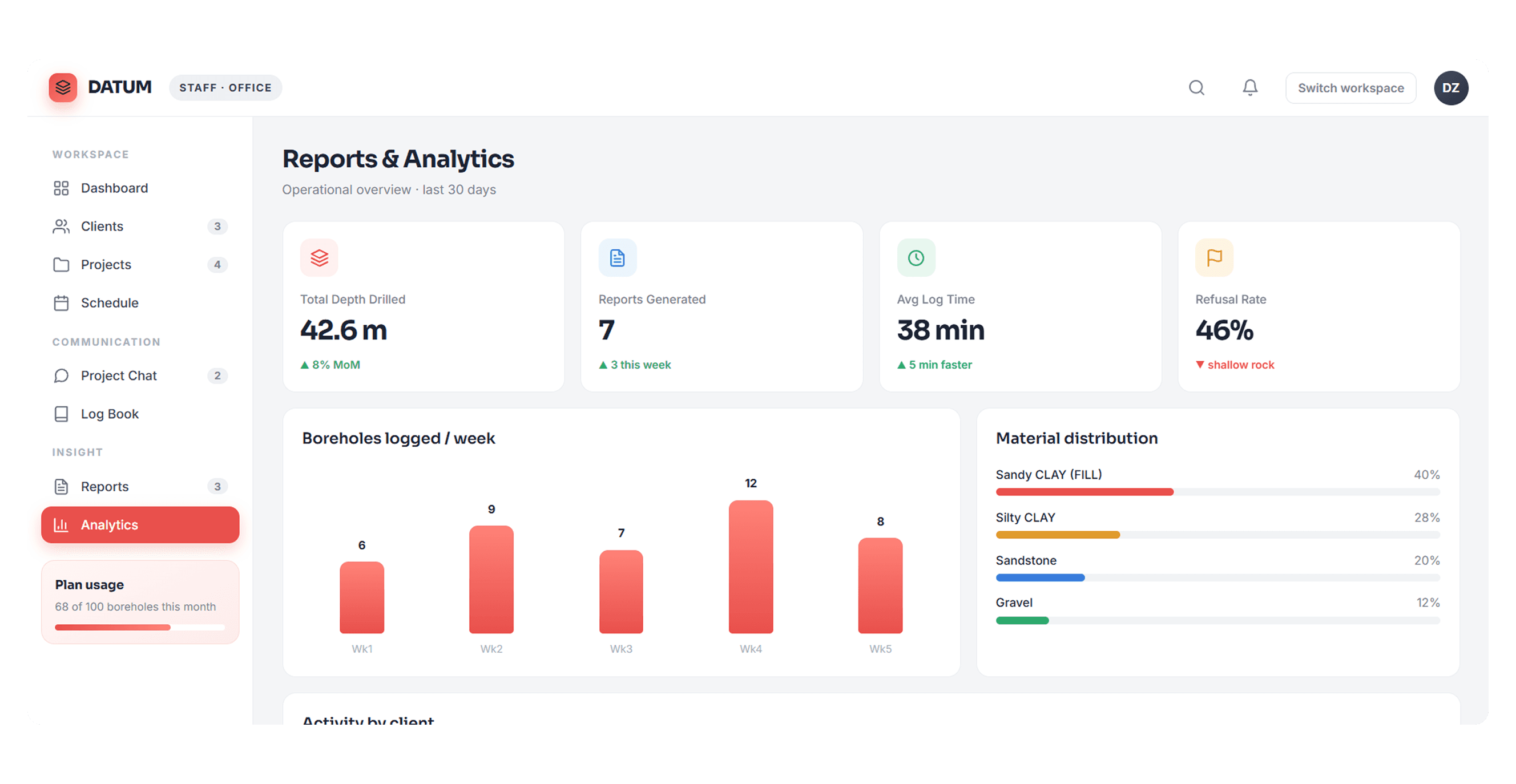
Task: Open Project Chat link
Action: point(140,376)
